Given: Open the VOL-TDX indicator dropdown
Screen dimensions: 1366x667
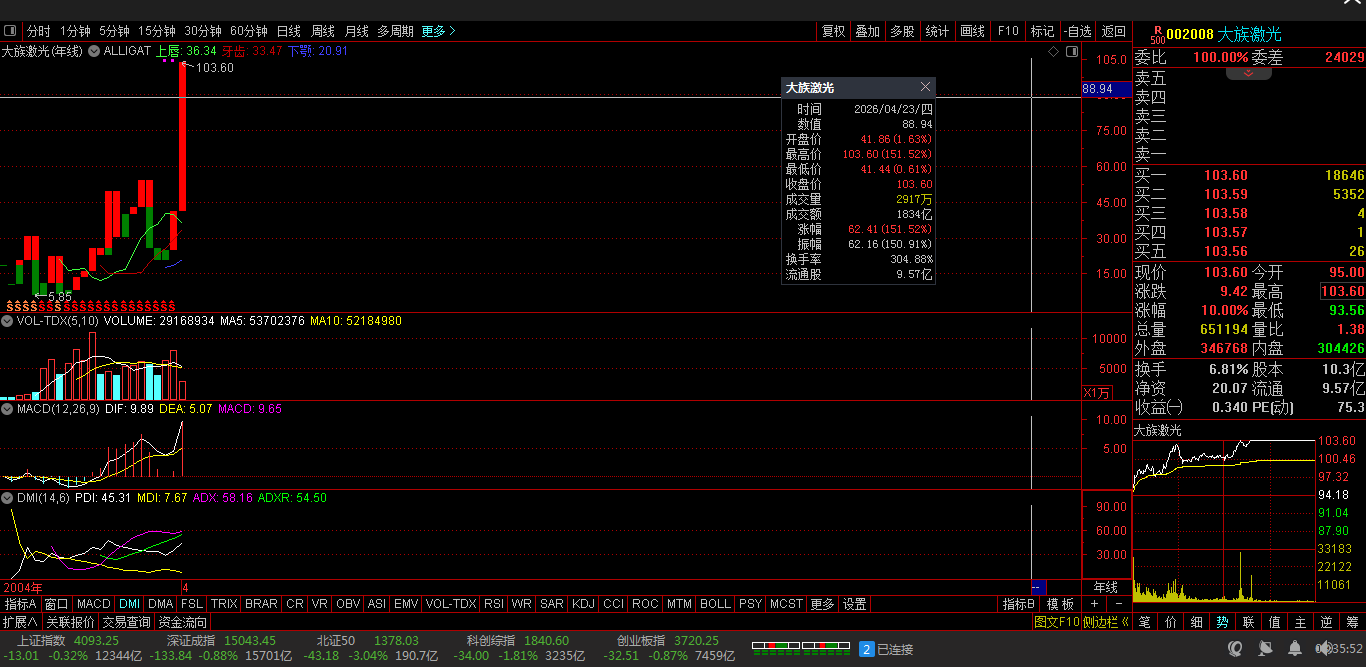Looking at the screenshot, I should pyautogui.click(x=7, y=321).
